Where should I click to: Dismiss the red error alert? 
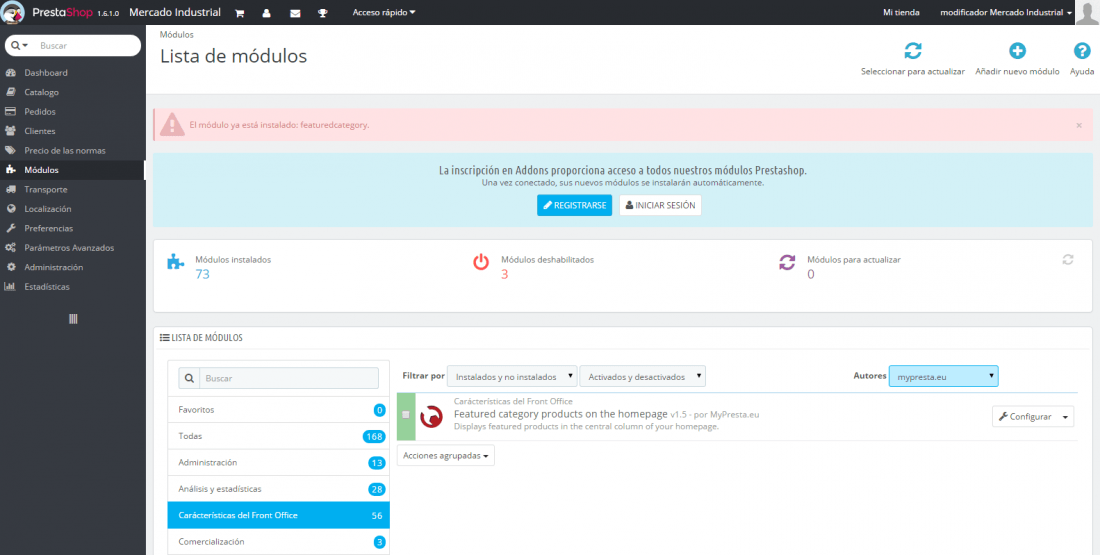click(1079, 125)
